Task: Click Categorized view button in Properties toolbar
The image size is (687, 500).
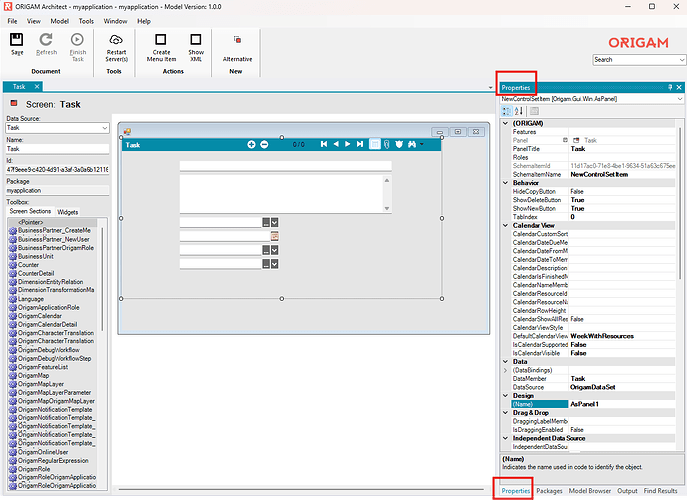Action: (x=506, y=111)
